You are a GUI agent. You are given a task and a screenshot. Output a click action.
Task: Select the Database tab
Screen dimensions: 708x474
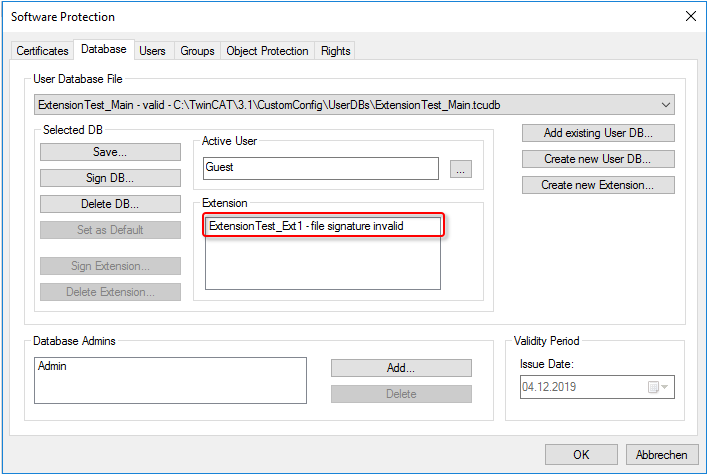(103, 49)
